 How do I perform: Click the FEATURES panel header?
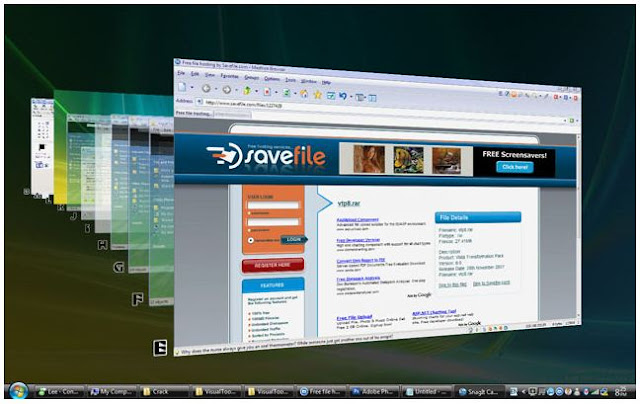273,285
